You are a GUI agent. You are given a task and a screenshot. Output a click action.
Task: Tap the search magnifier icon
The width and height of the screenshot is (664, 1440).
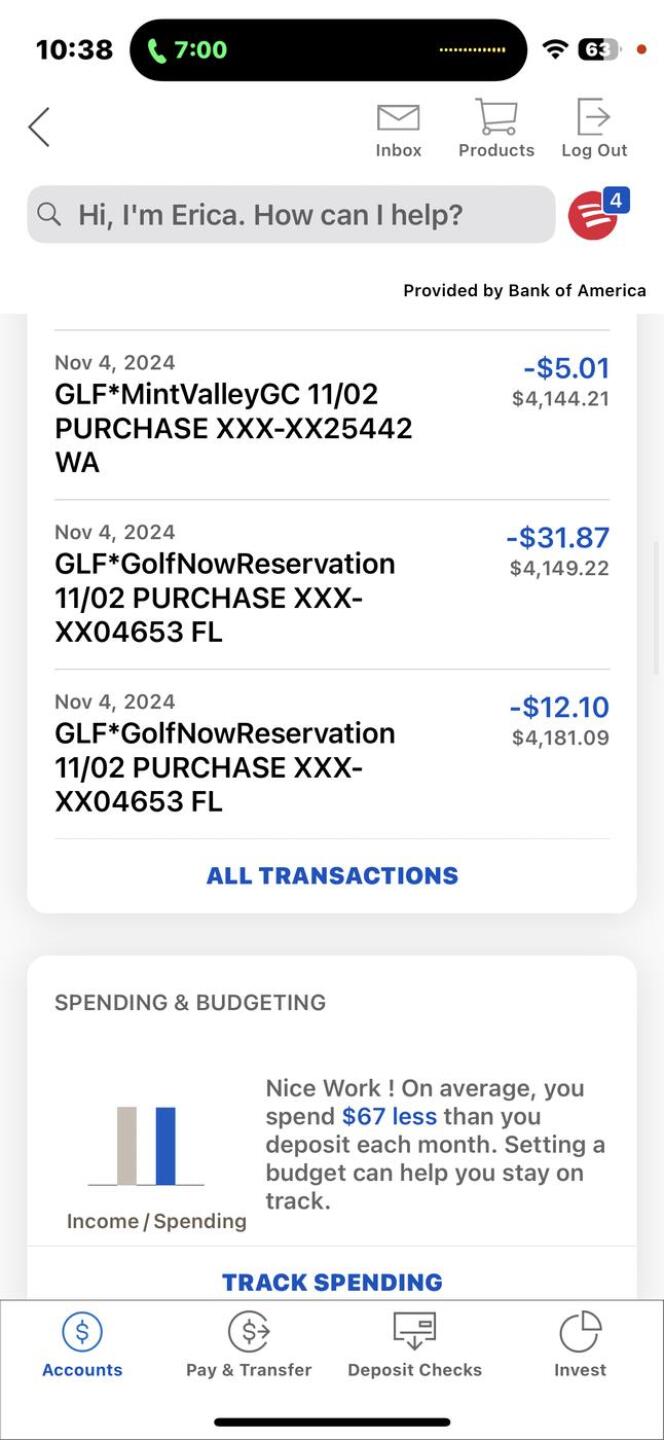click(49, 214)
